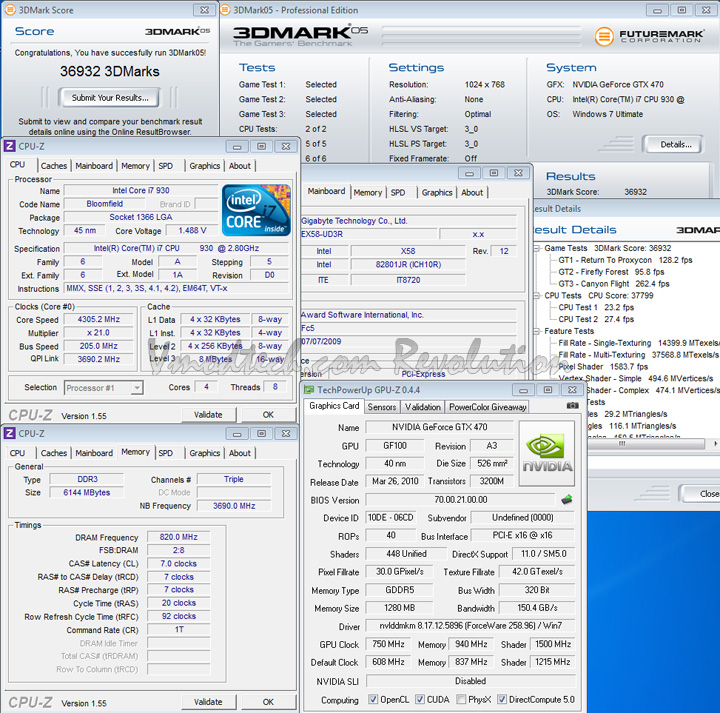Click the GPU-Z BIOS Version 70.00.21.00.00 field
This screenshot has width=720, height=713.
(x=461, y=500)
